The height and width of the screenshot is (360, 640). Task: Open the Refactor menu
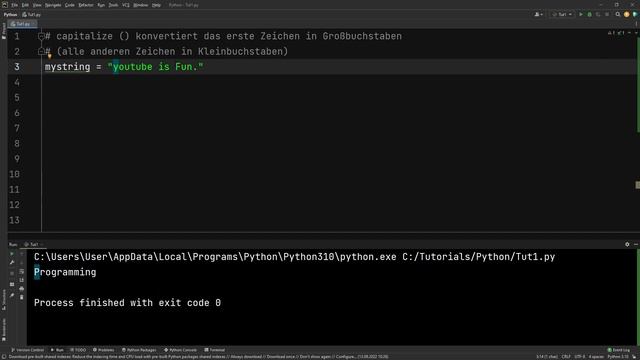click(x=86, y=5)
